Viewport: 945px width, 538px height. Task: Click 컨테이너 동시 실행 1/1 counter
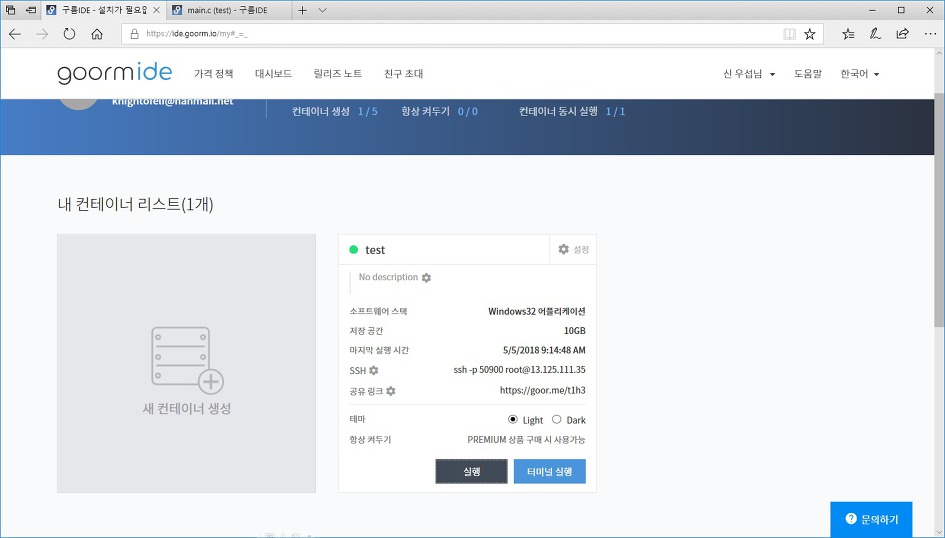pos(572,111)
